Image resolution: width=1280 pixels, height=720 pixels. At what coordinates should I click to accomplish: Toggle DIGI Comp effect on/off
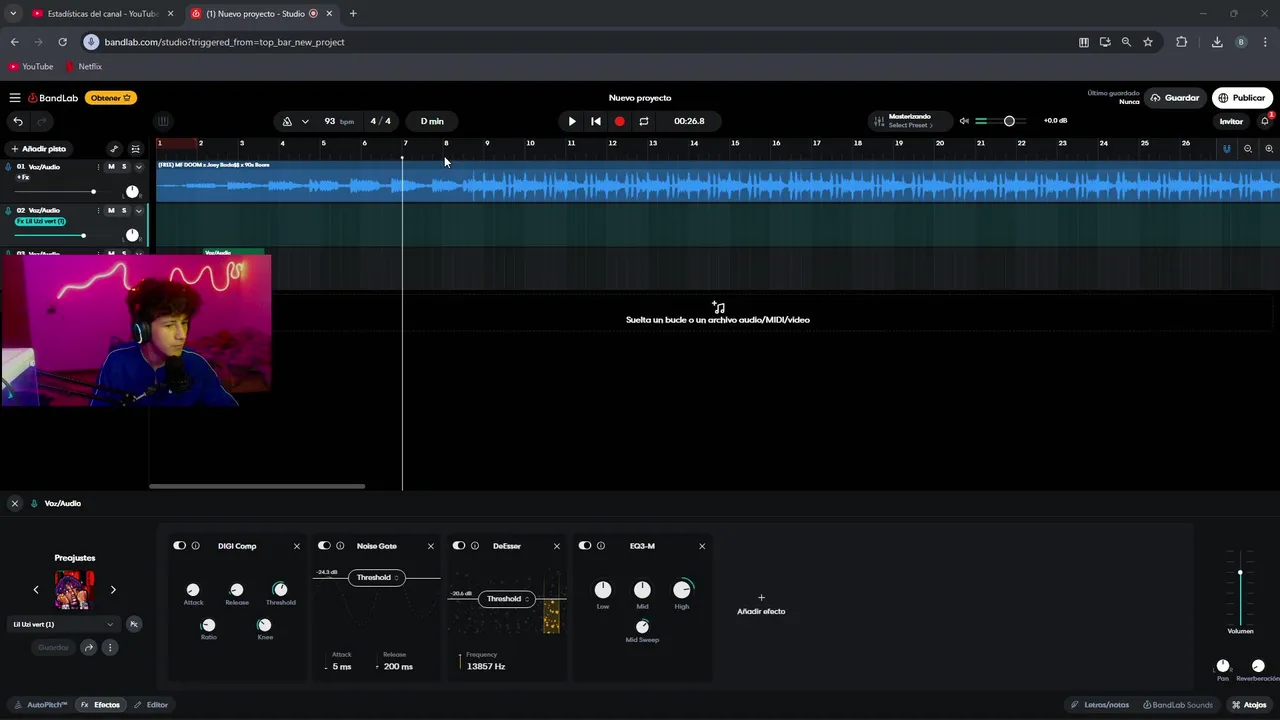[x=180, y=546]
